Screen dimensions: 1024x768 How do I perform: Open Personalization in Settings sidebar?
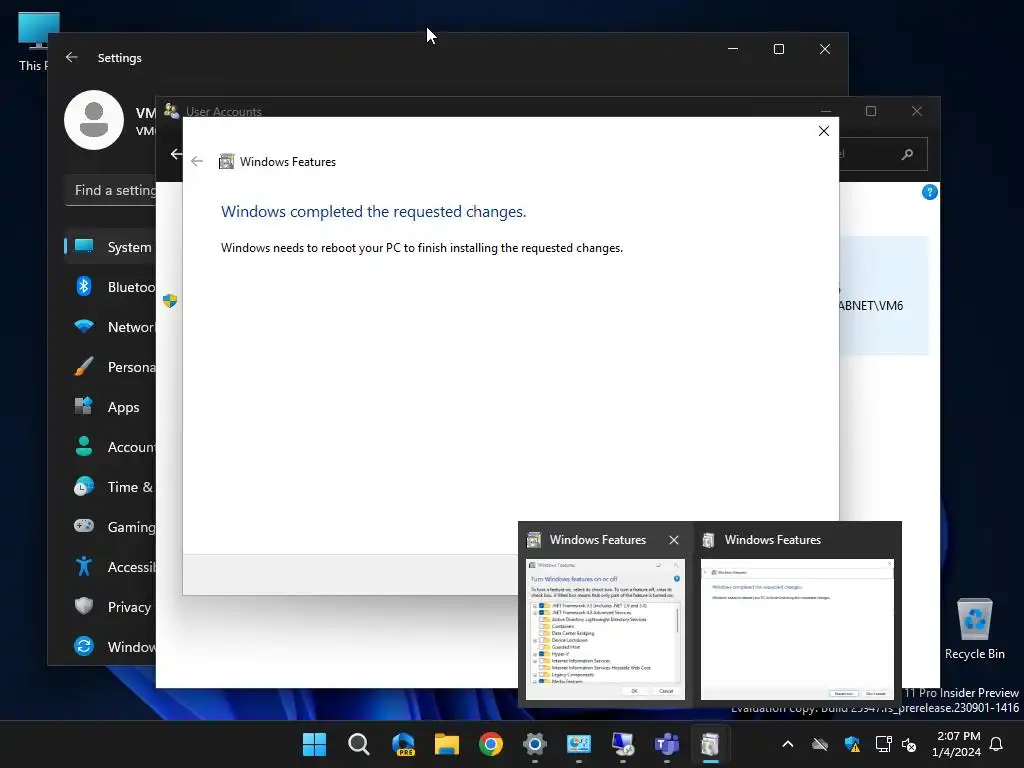coord(111,367)
